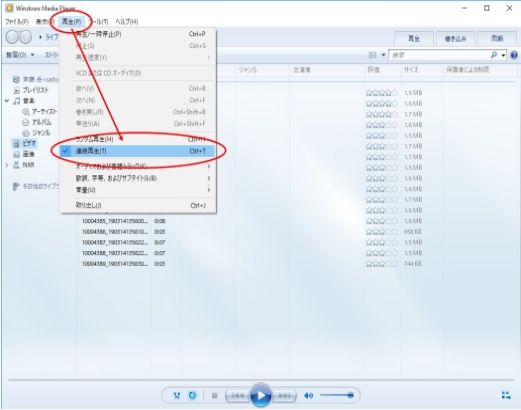The image size is (521, 410).
Task: Click the volume slider
Action: pyautogui.click(x=336, y=395)
